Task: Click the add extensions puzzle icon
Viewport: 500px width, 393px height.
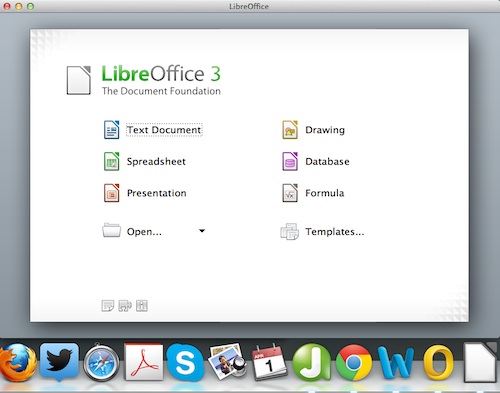Action: [125, 305]
